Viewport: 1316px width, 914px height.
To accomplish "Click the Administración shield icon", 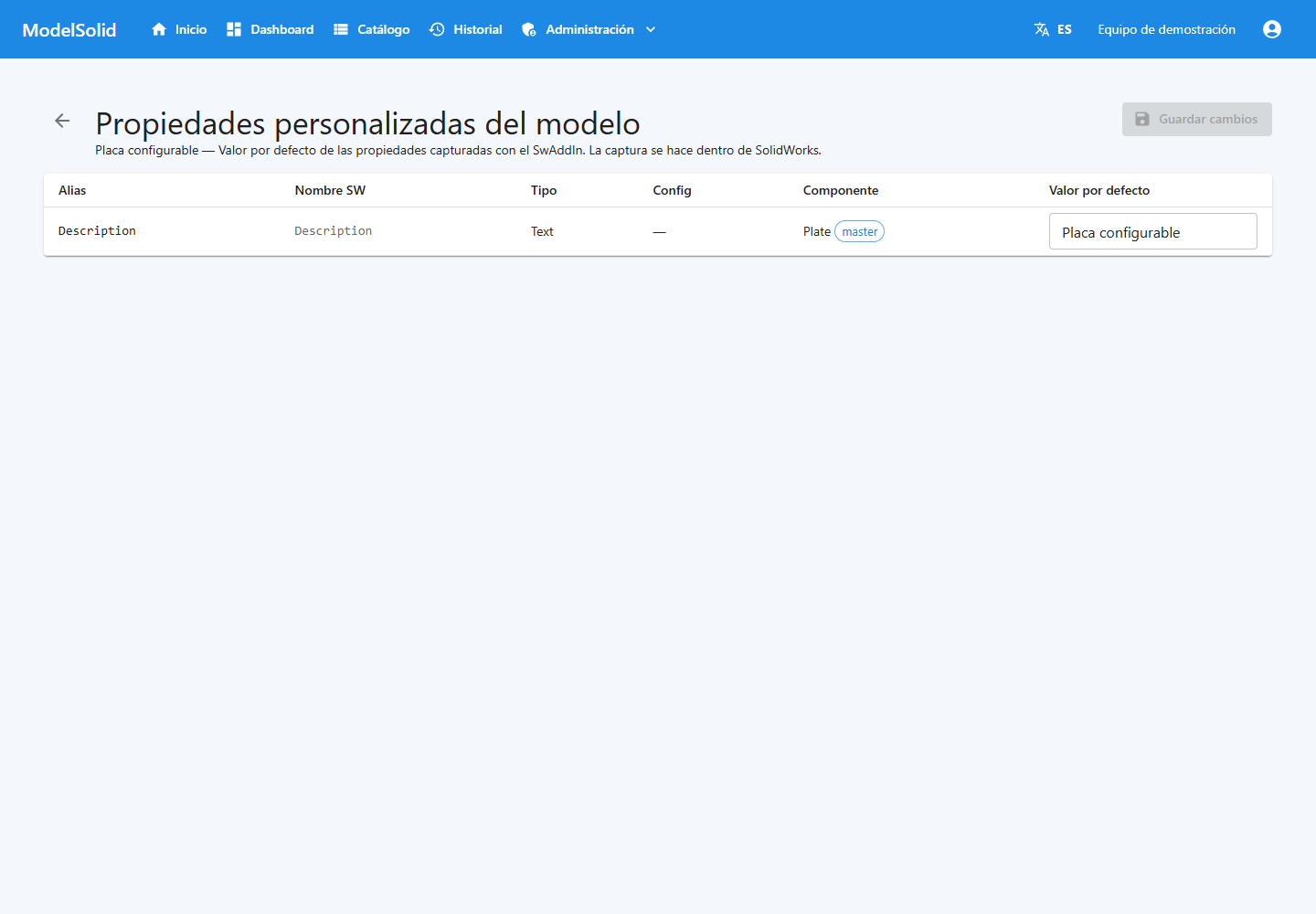I will click(x=529, y=29).
